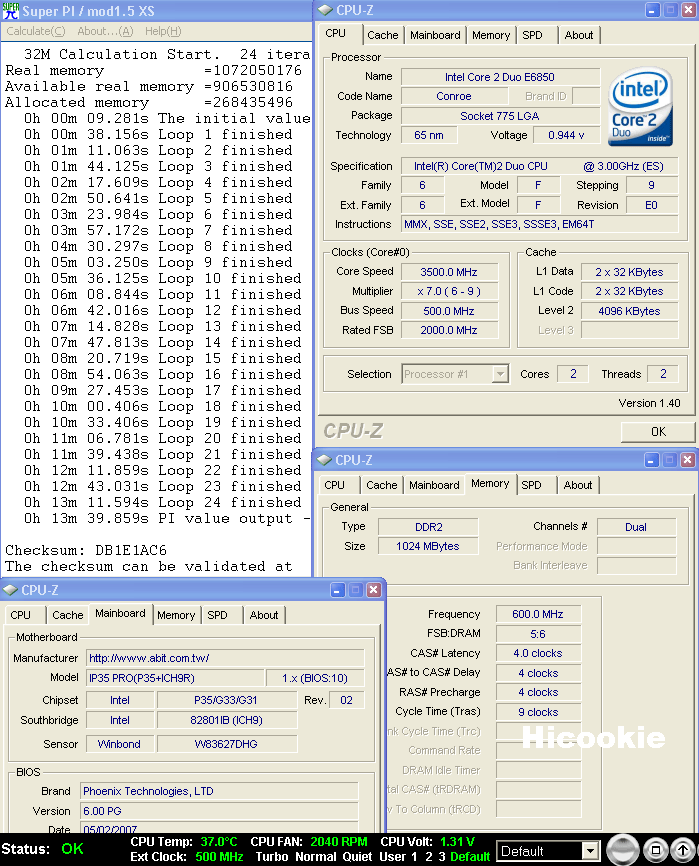Click the abit manufacturer URL field
The image size is (699, 866).
(225, 658)
